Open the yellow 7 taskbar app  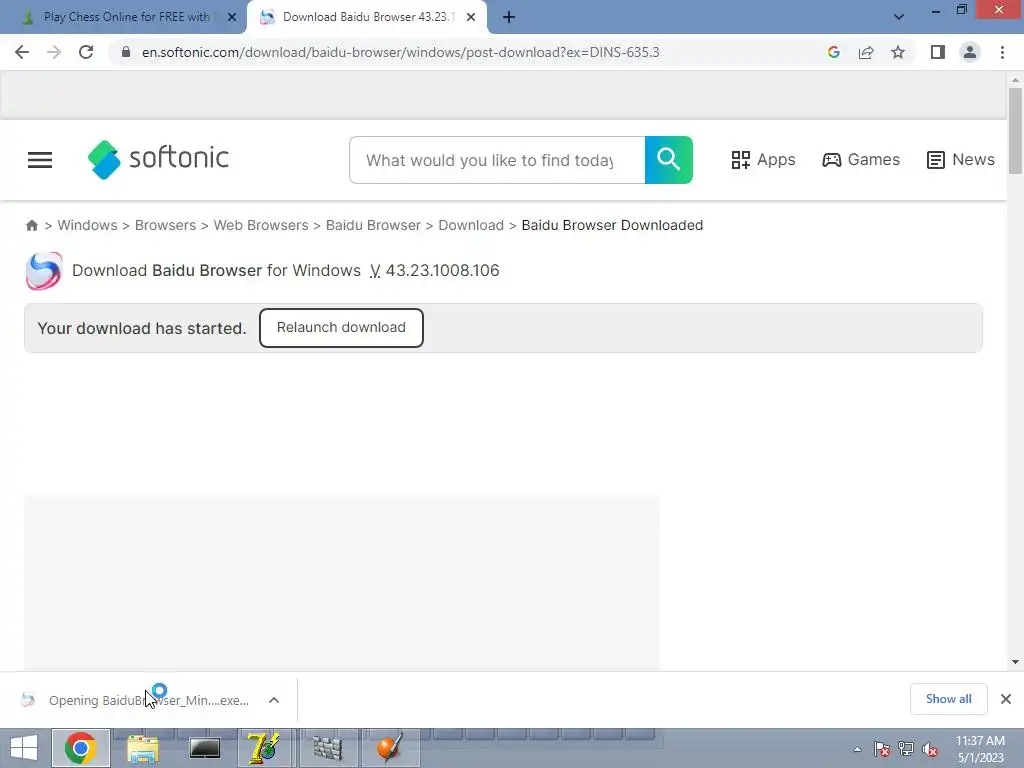(266, 748)
